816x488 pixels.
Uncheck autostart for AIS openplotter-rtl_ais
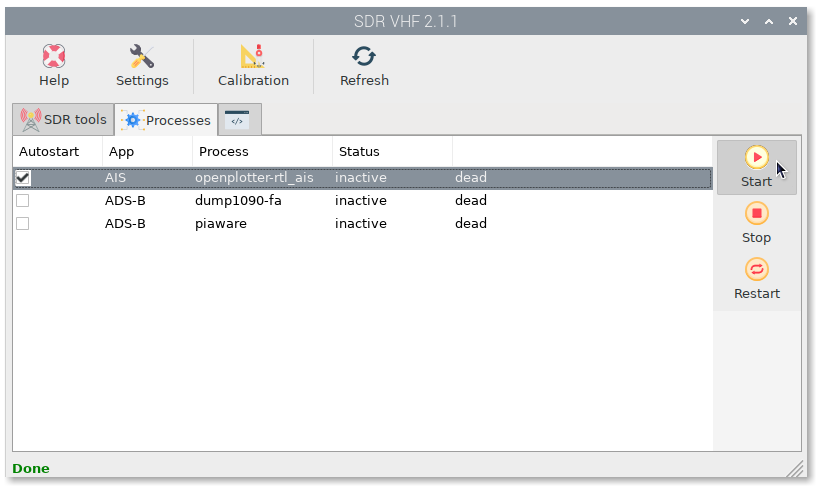click(x=22, y=178)
